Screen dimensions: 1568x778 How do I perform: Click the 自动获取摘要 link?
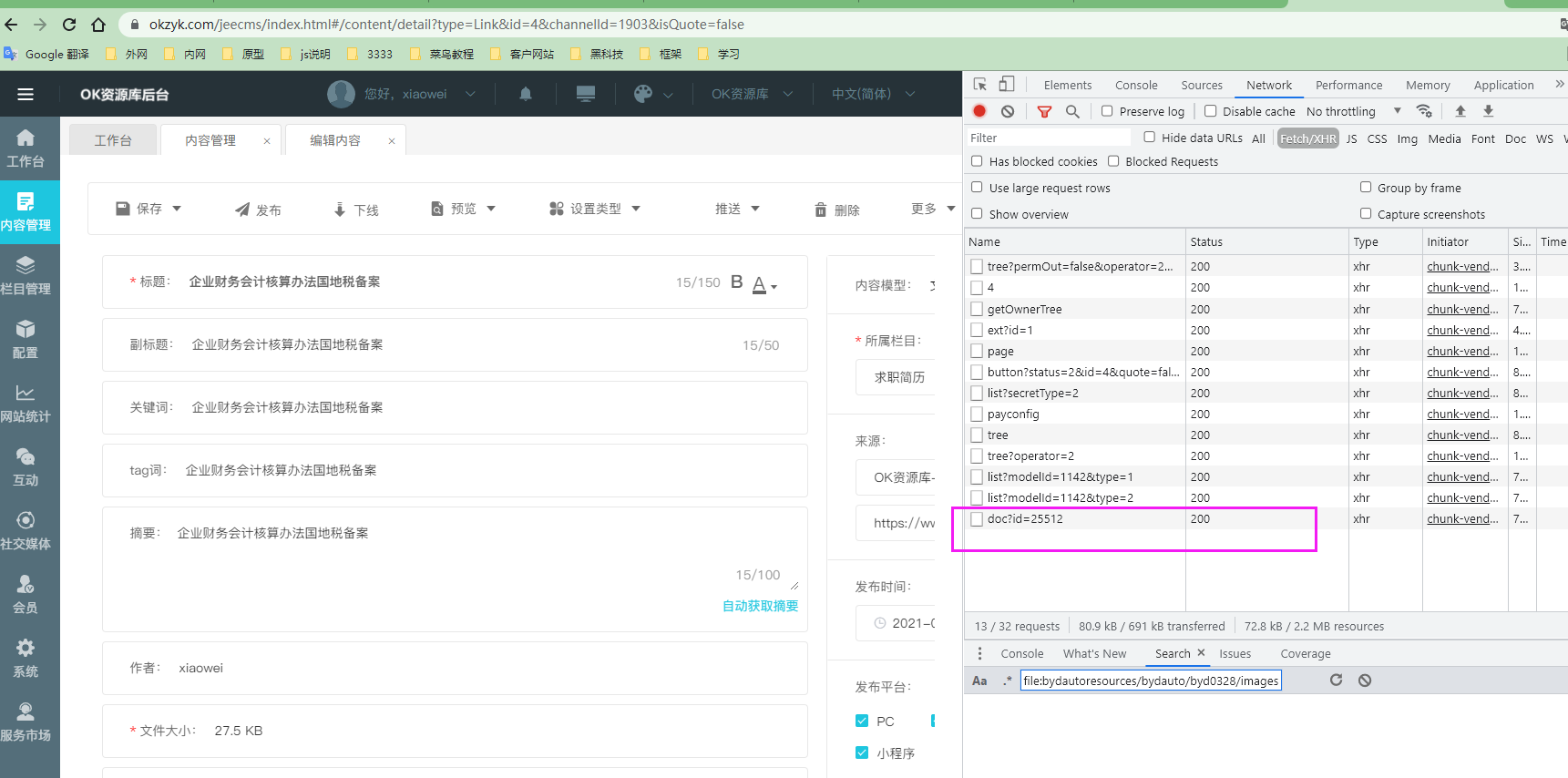(x=760, y=606)
